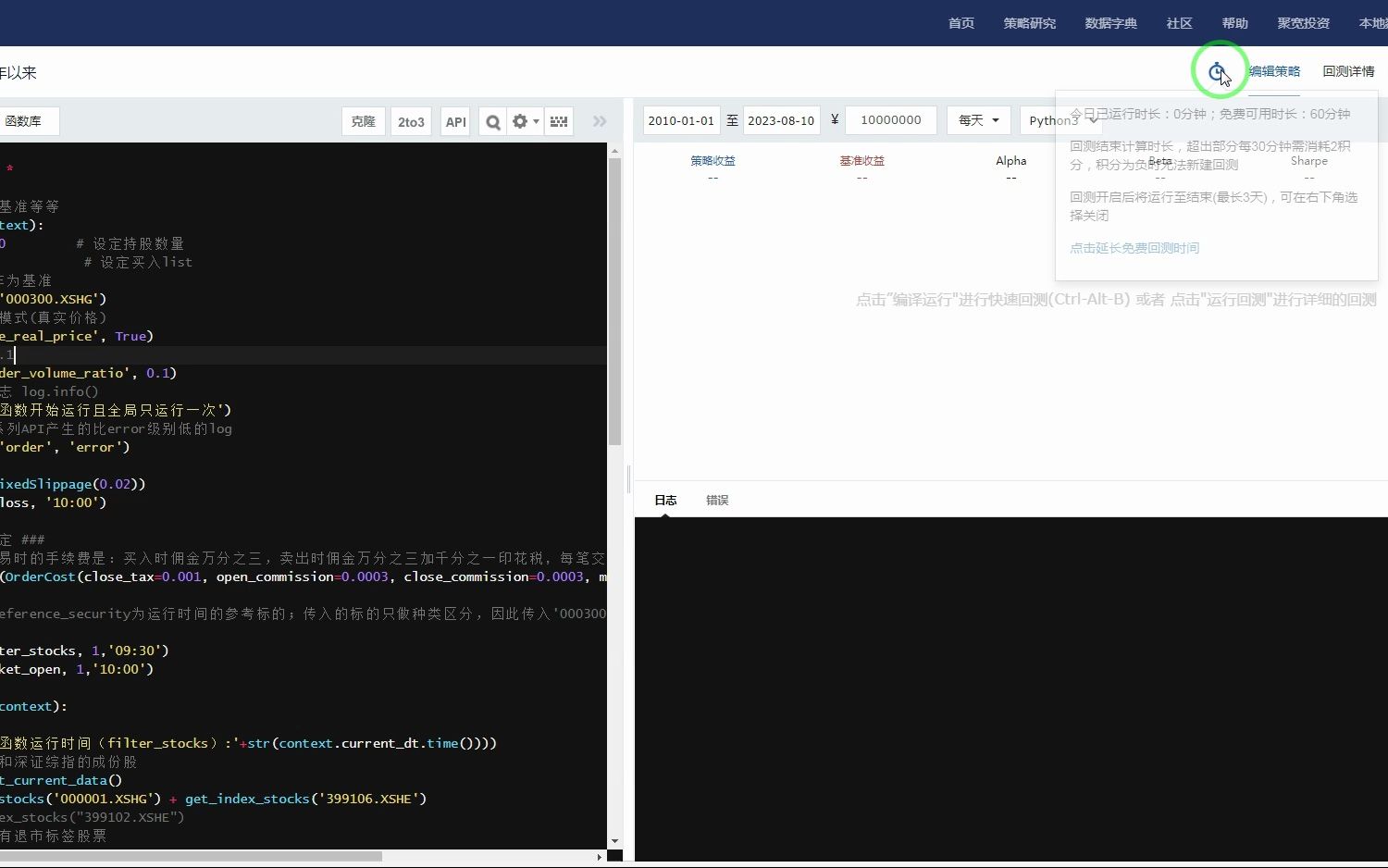Viewport: 1388px width, 868px height.
Task: Open the editor settings gear menu
Action: coord(525,121)
